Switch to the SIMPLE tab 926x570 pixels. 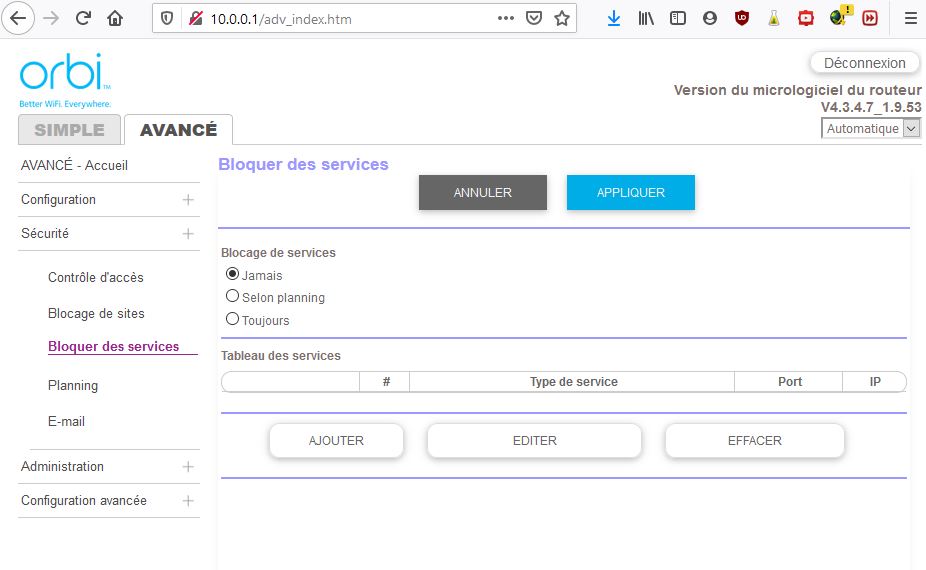point(69,130)
